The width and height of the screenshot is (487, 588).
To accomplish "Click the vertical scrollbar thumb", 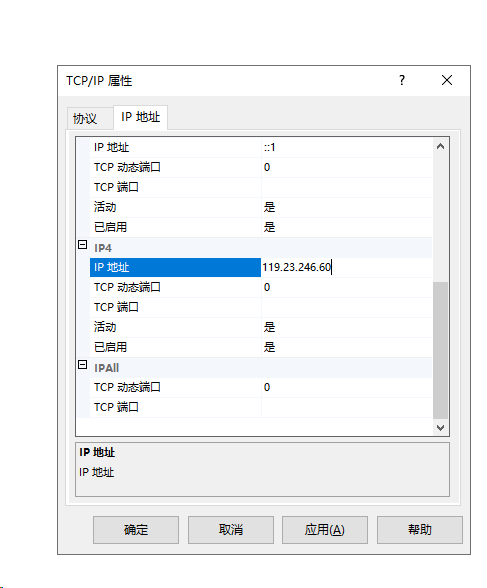I will pyautogui.click(x=441, y=350).
